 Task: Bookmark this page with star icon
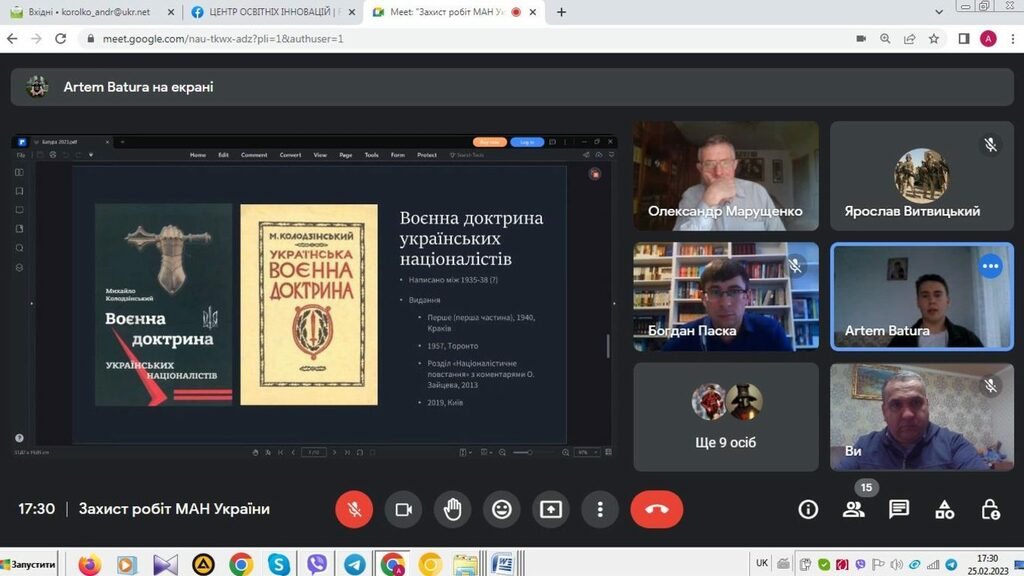point(933,39)
